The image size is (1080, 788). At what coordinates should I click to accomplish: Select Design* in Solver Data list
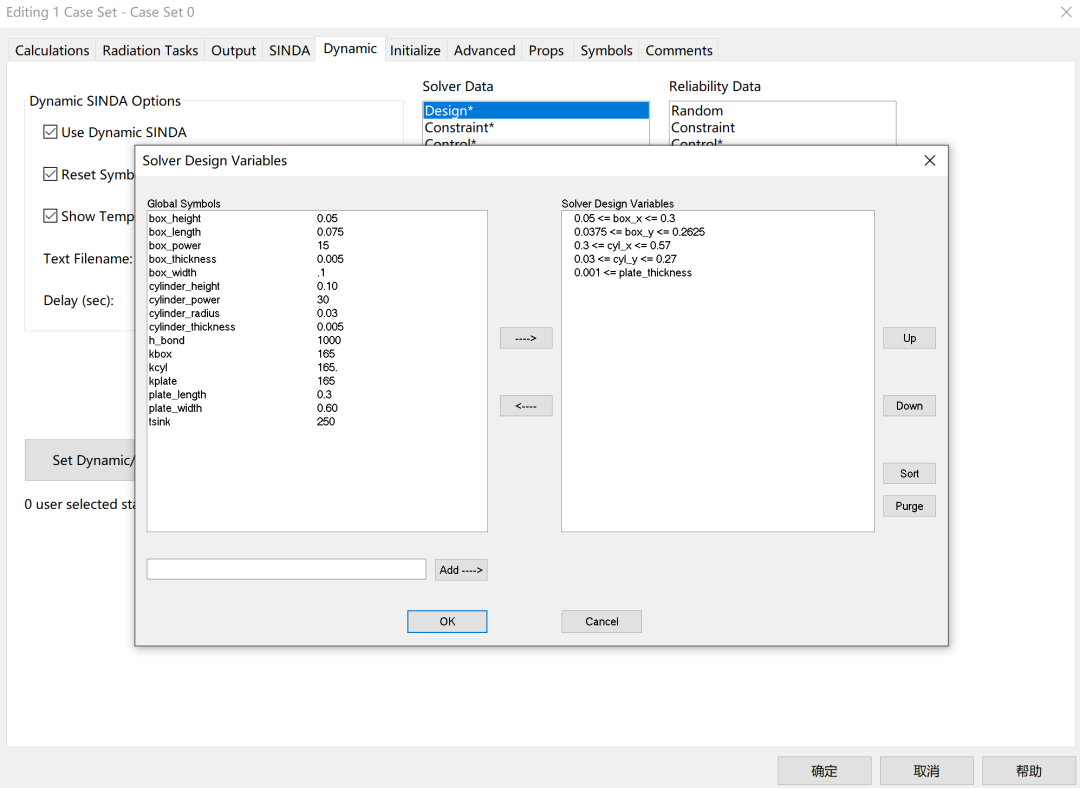tap(536, 110)
